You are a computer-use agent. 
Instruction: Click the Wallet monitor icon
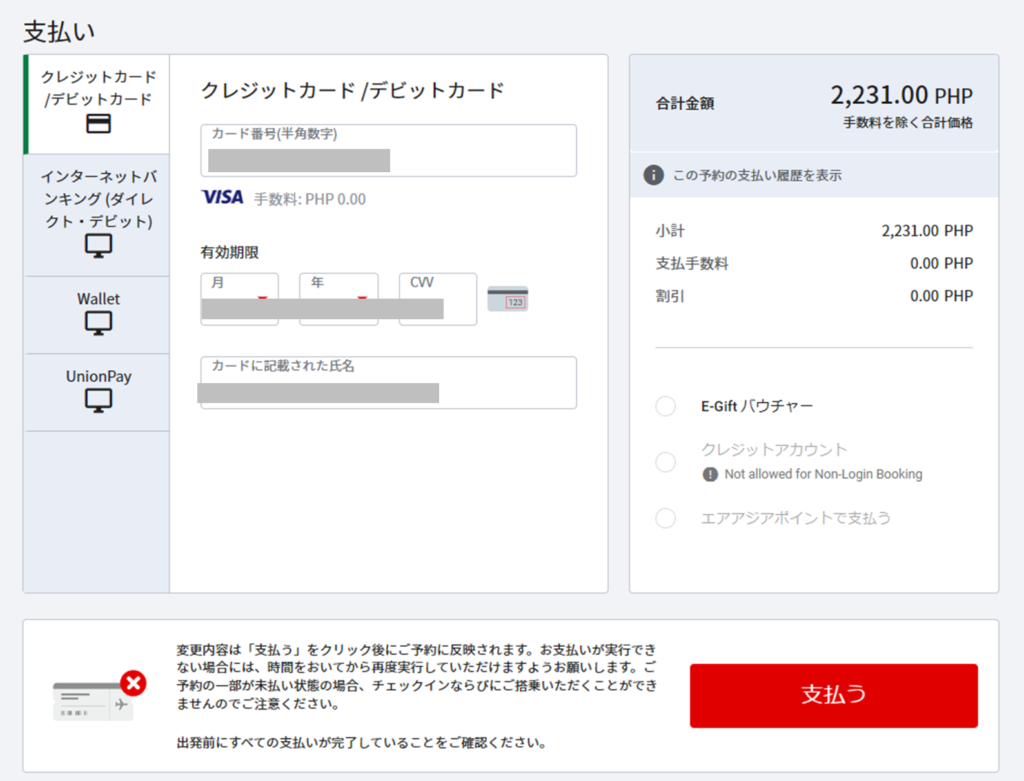98,323
